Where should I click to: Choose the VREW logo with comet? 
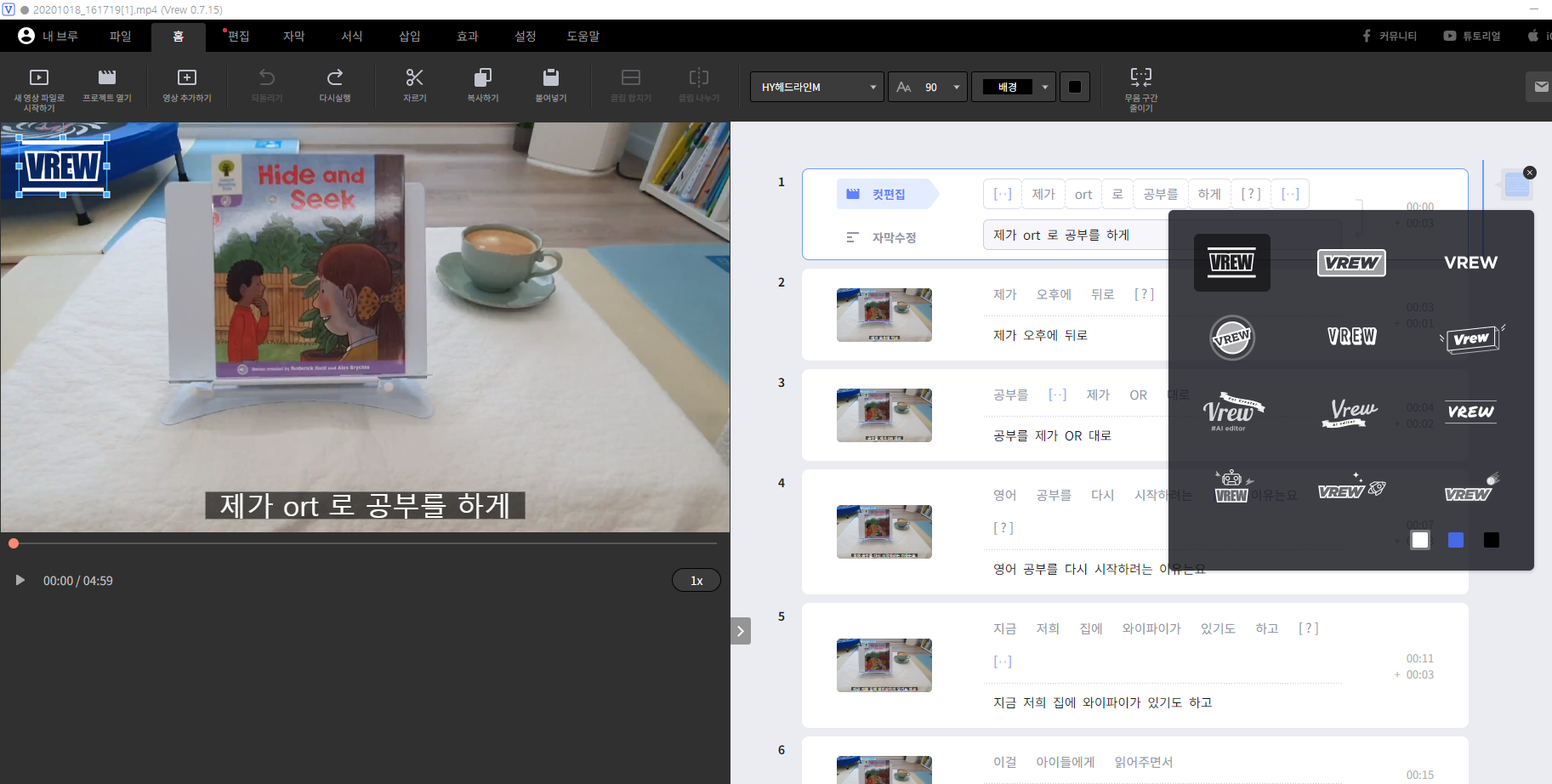[1472, 488]
